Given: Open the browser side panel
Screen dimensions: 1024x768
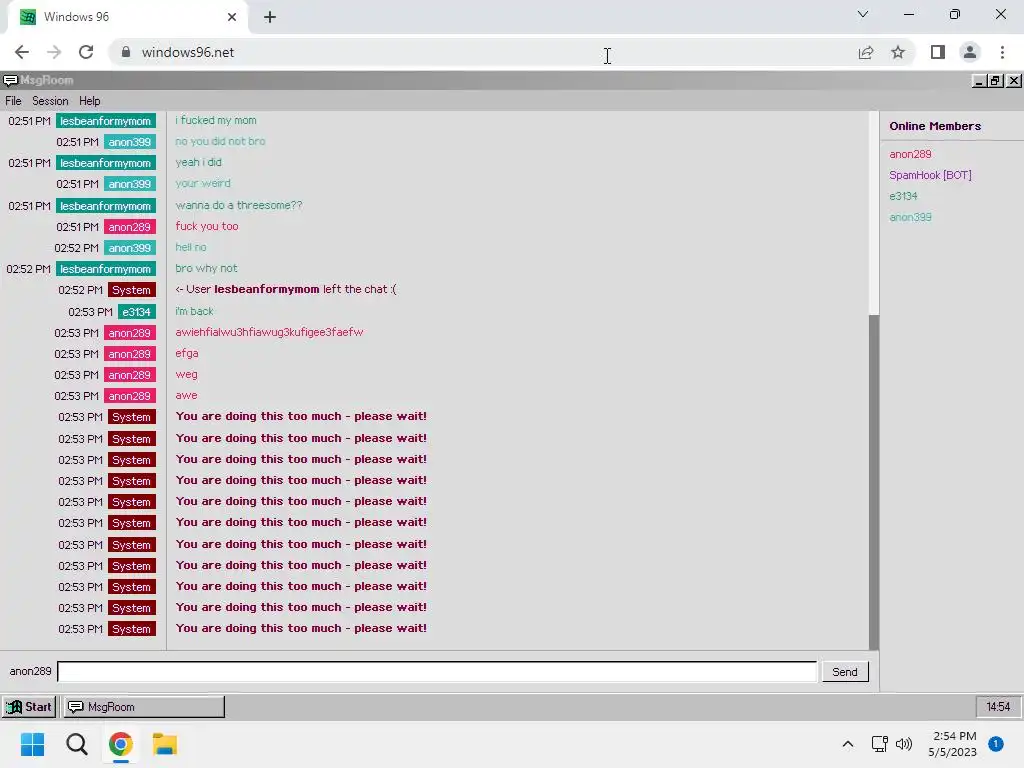Looking at the screenshot, I should point(938,52).
